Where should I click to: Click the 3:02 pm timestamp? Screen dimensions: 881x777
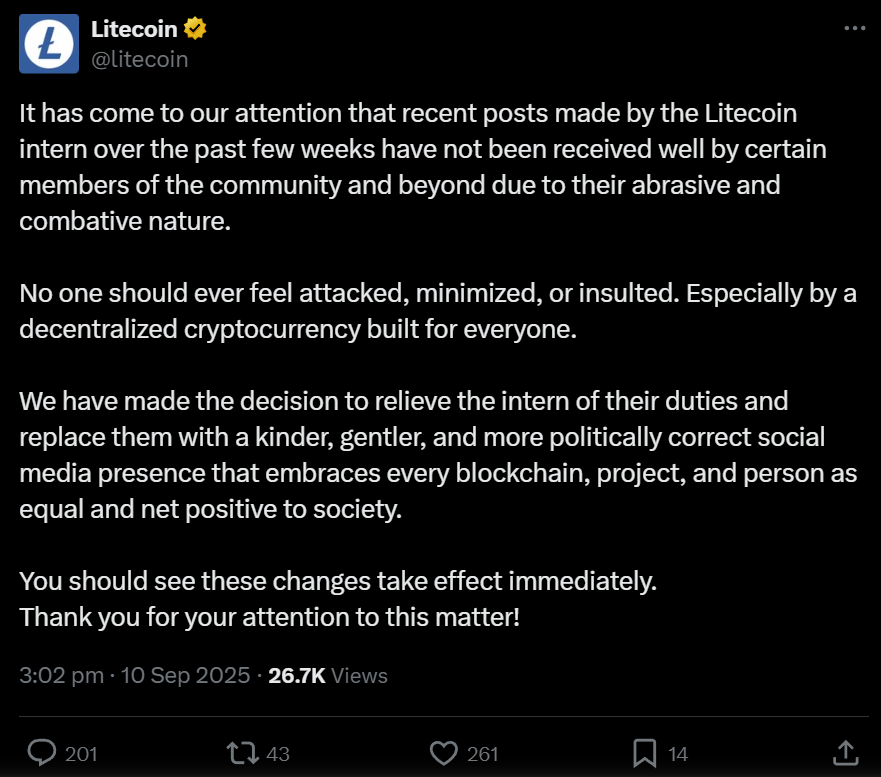(62, 675)
